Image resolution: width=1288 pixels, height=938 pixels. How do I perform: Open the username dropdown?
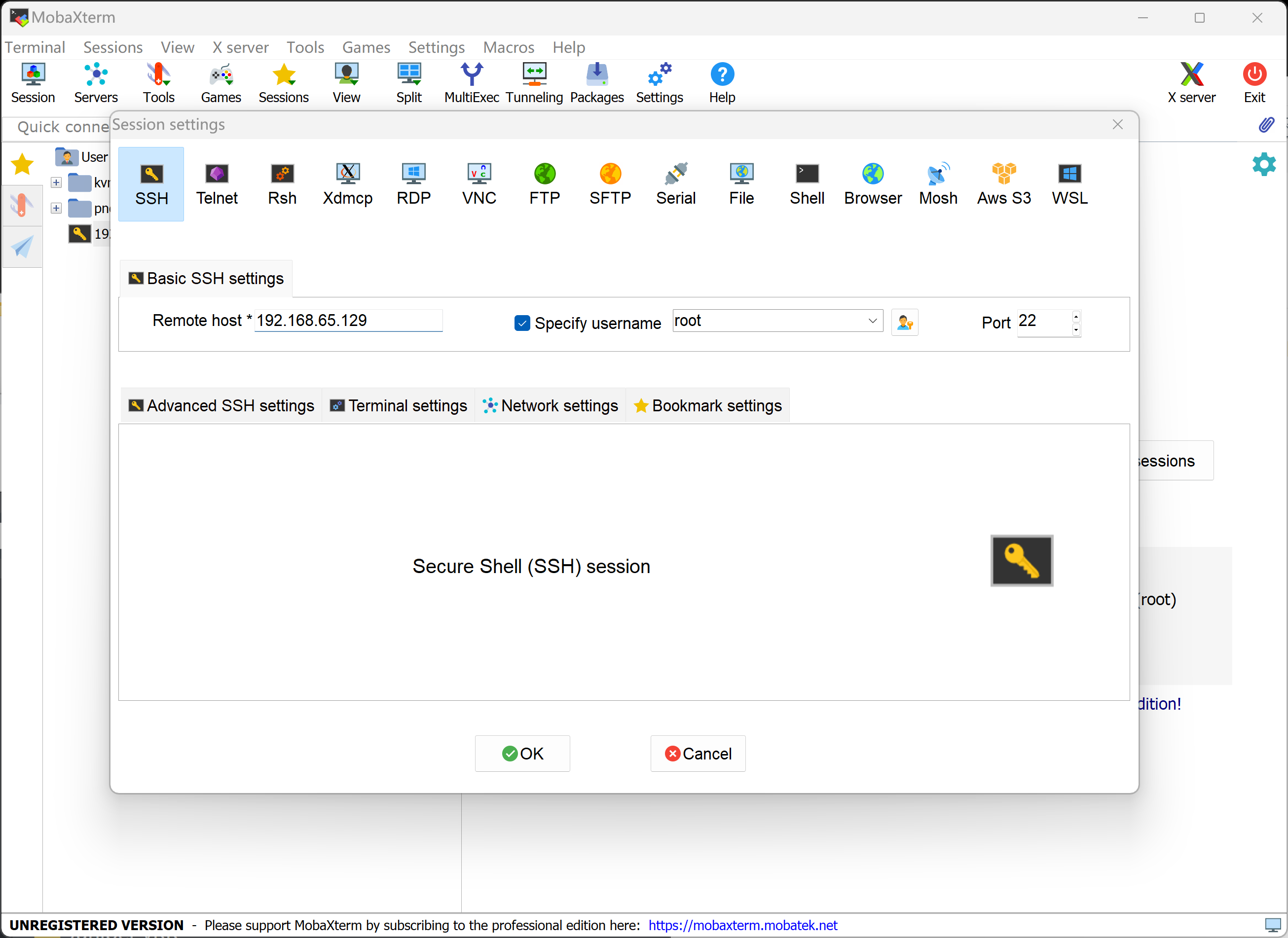point(873,321)
